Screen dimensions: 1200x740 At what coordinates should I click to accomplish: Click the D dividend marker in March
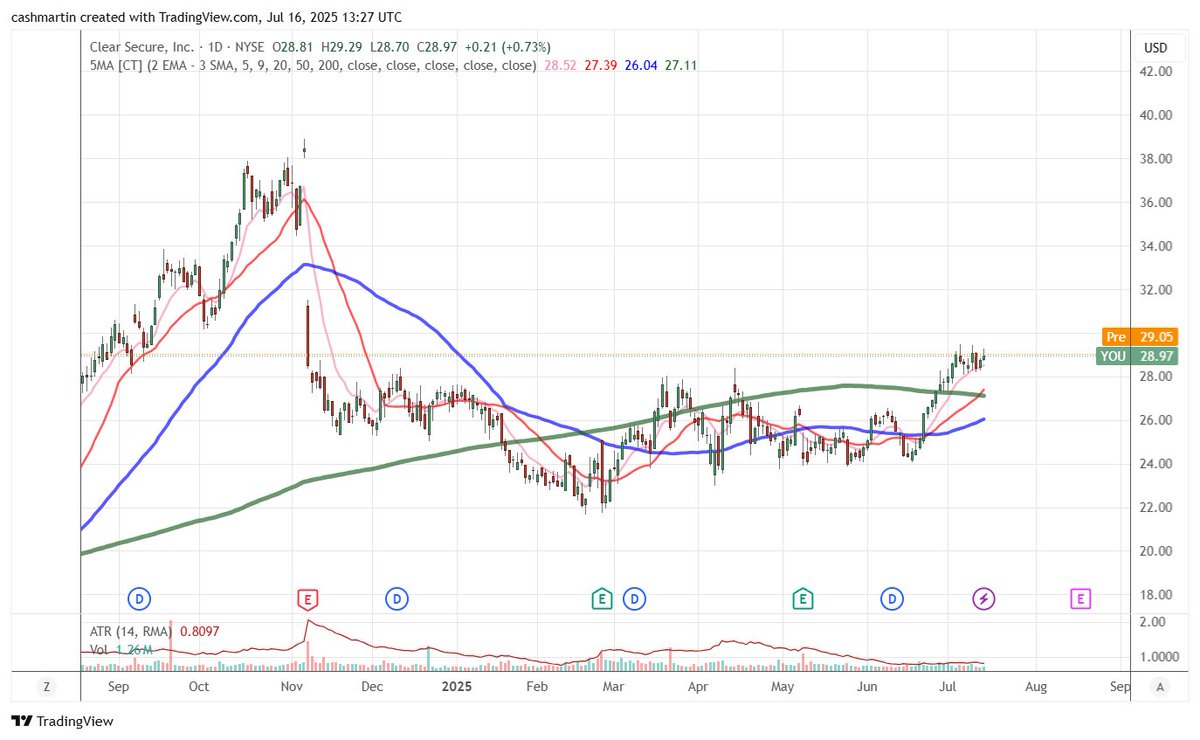[x=633, y=599]
